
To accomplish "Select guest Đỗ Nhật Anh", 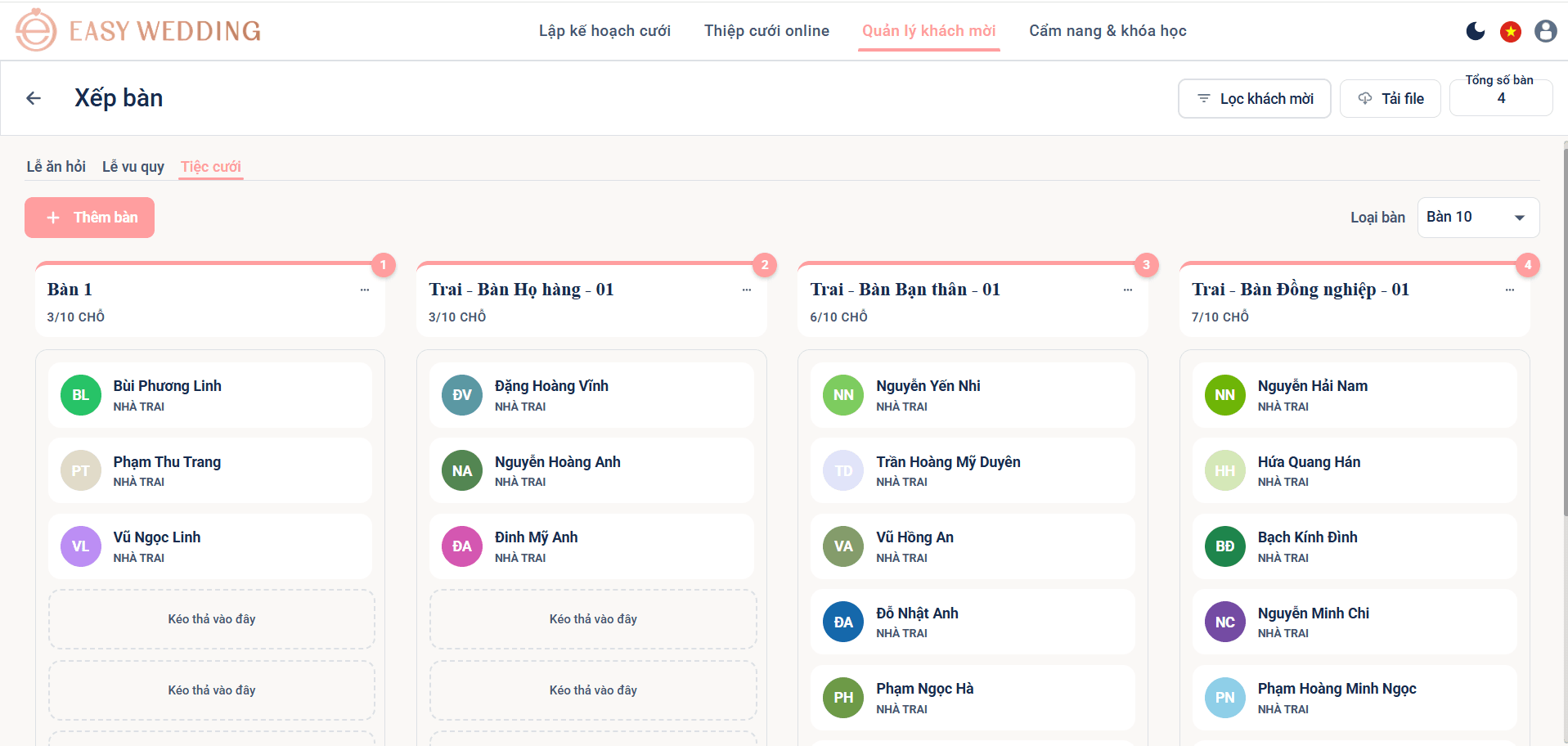I will click(973, 622).
